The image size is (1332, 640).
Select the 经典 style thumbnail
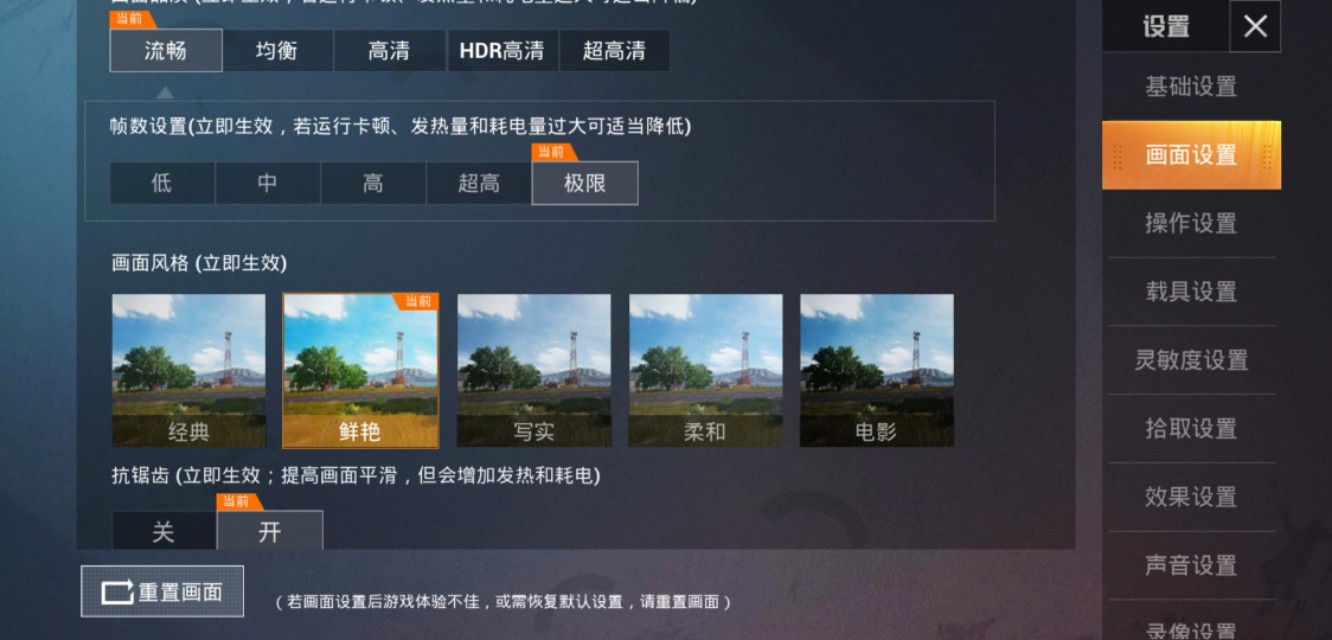tap(189, 370)
